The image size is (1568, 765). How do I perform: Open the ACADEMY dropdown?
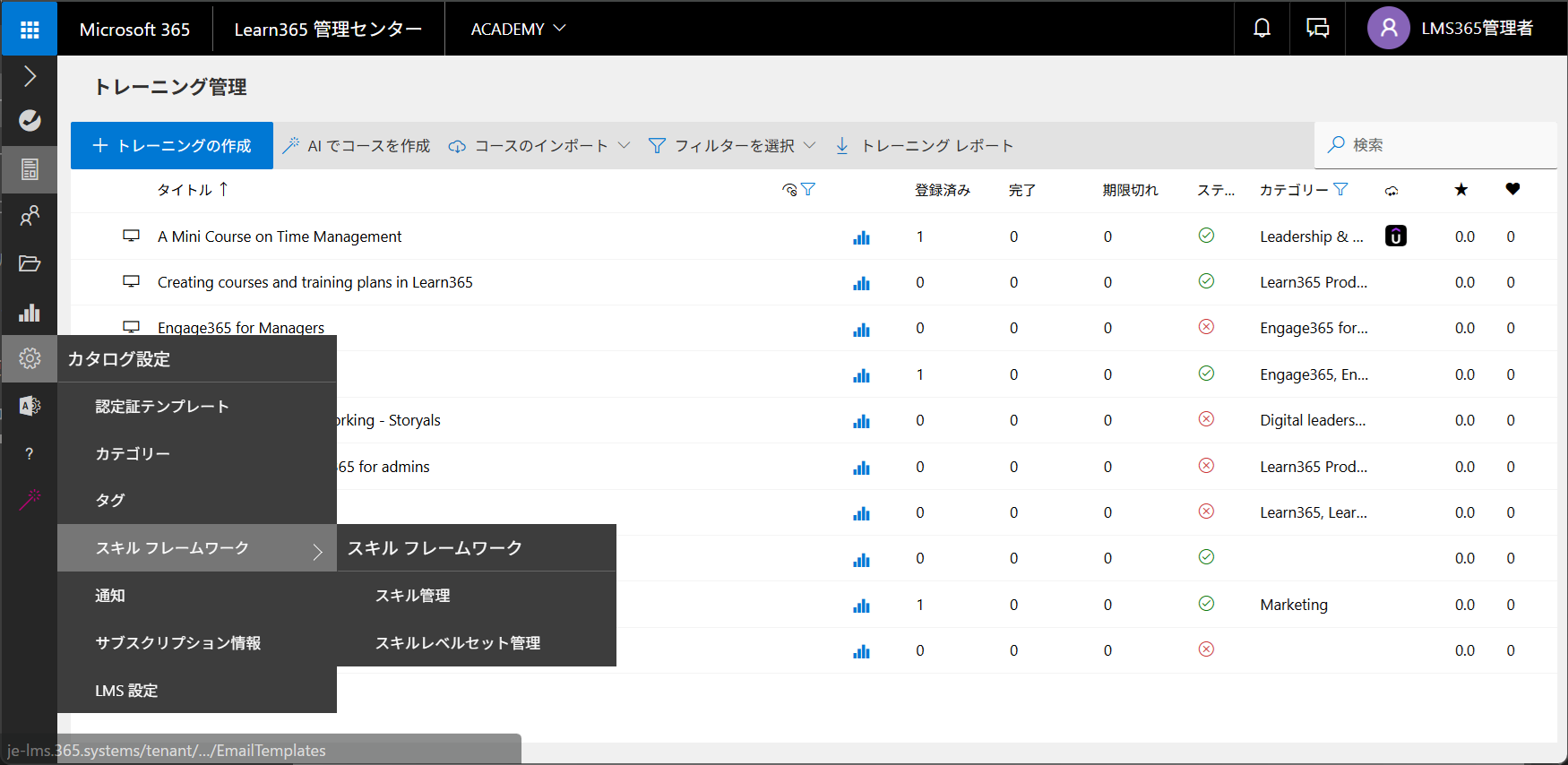[518, 29]
